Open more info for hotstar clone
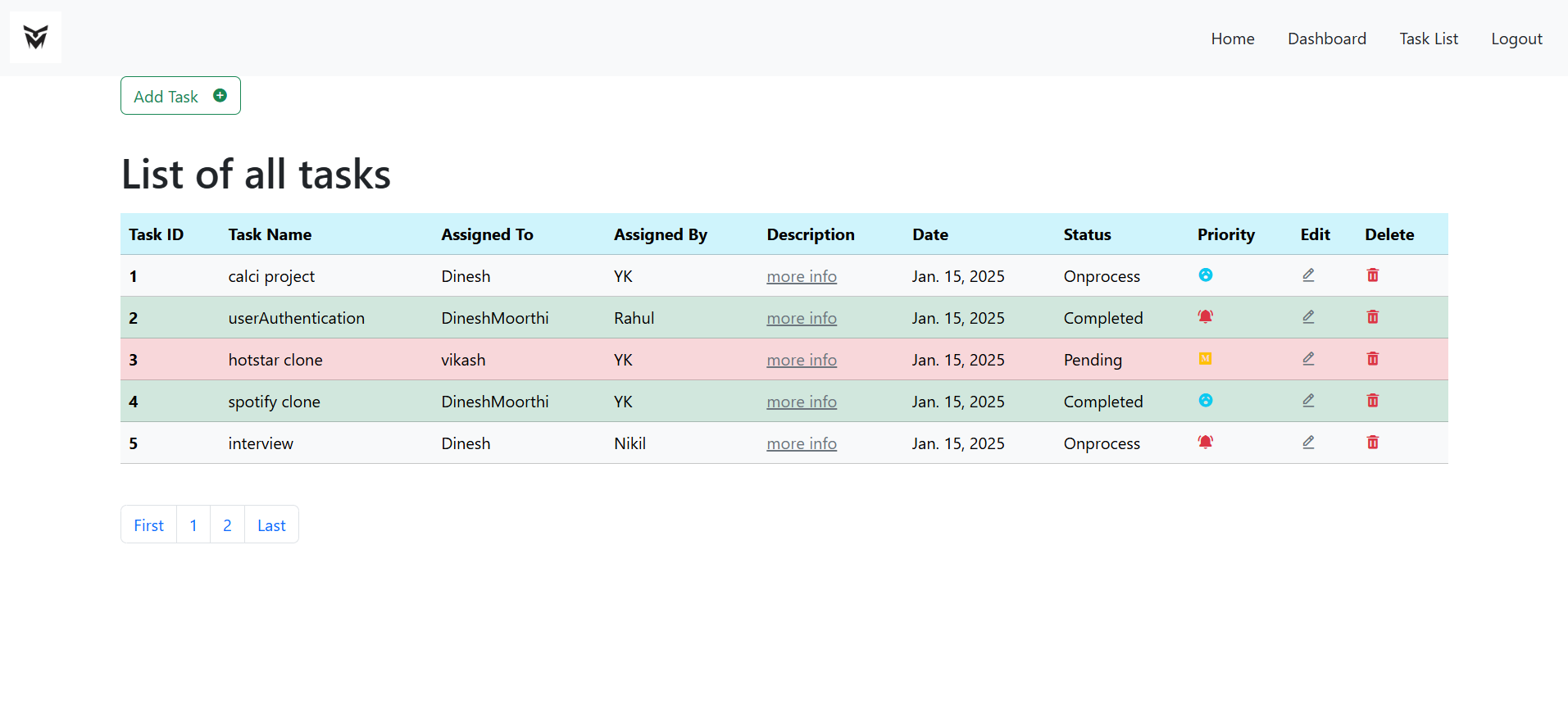 802,361
